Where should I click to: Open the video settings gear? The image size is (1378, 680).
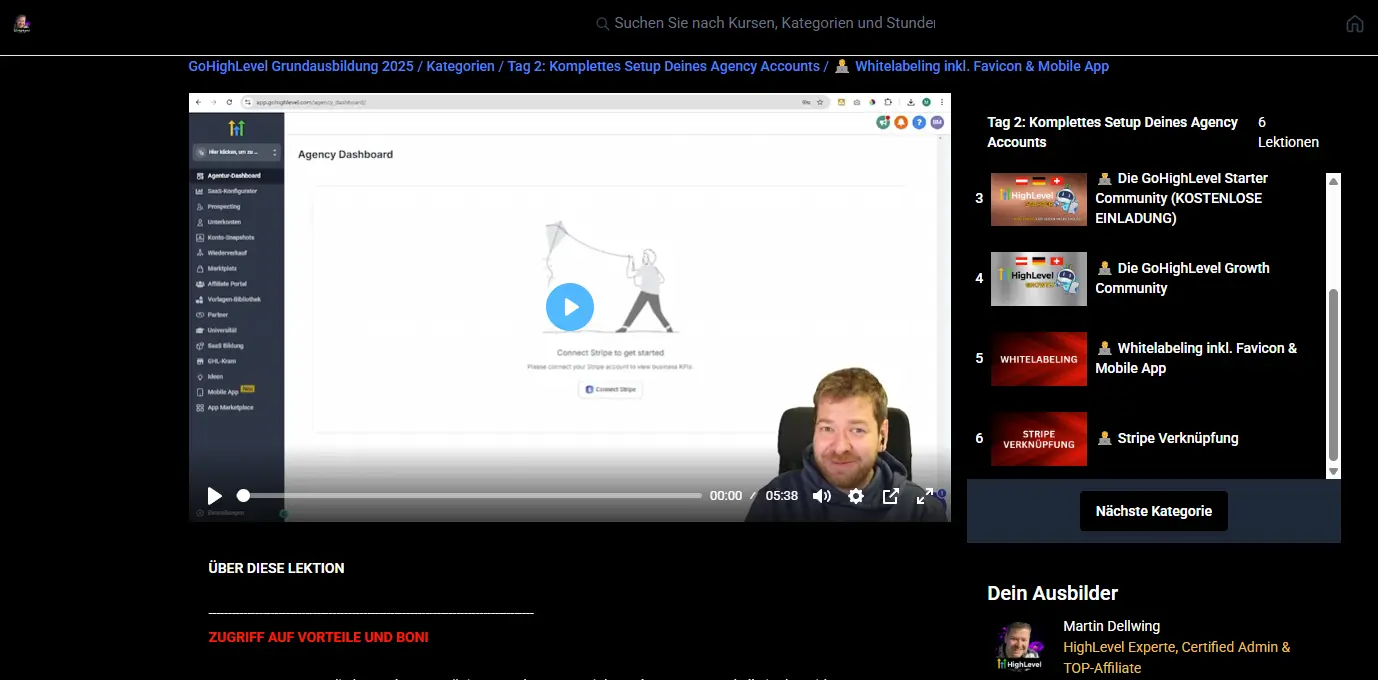(856, 496)
